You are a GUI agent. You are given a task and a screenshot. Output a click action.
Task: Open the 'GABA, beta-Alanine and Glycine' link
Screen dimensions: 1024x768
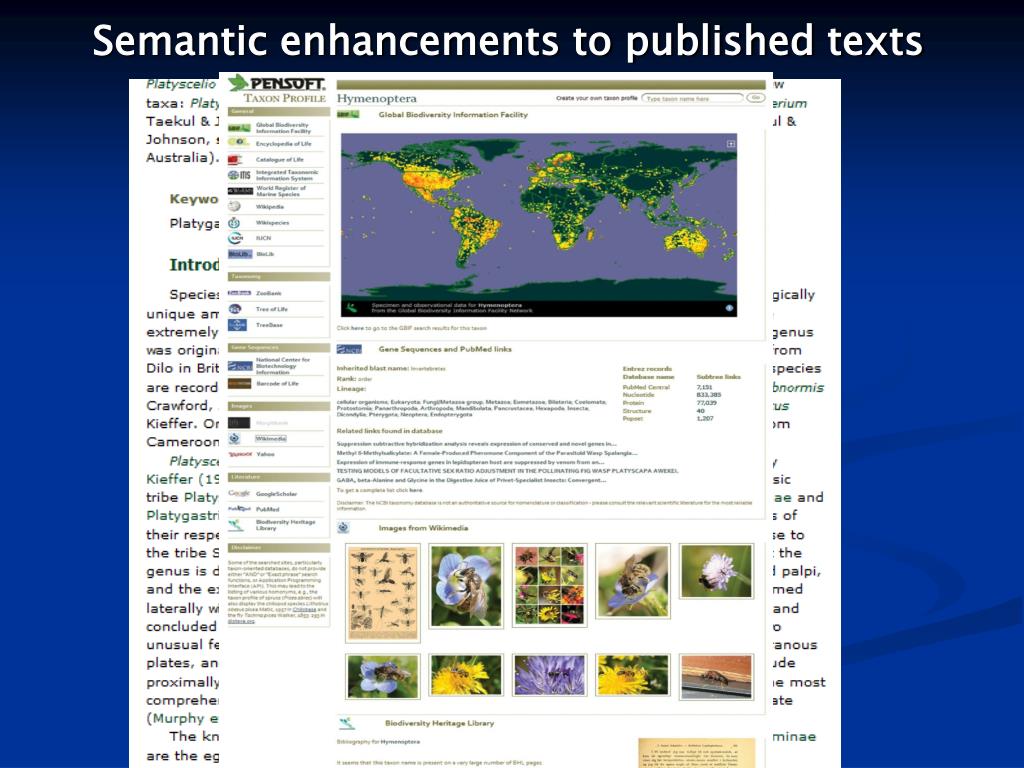click(471, 480)
